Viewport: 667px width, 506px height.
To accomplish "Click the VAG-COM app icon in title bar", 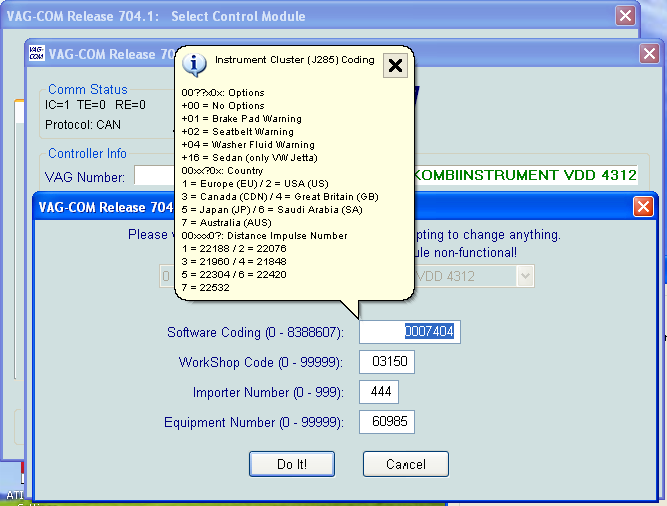I will click(37, 53).
